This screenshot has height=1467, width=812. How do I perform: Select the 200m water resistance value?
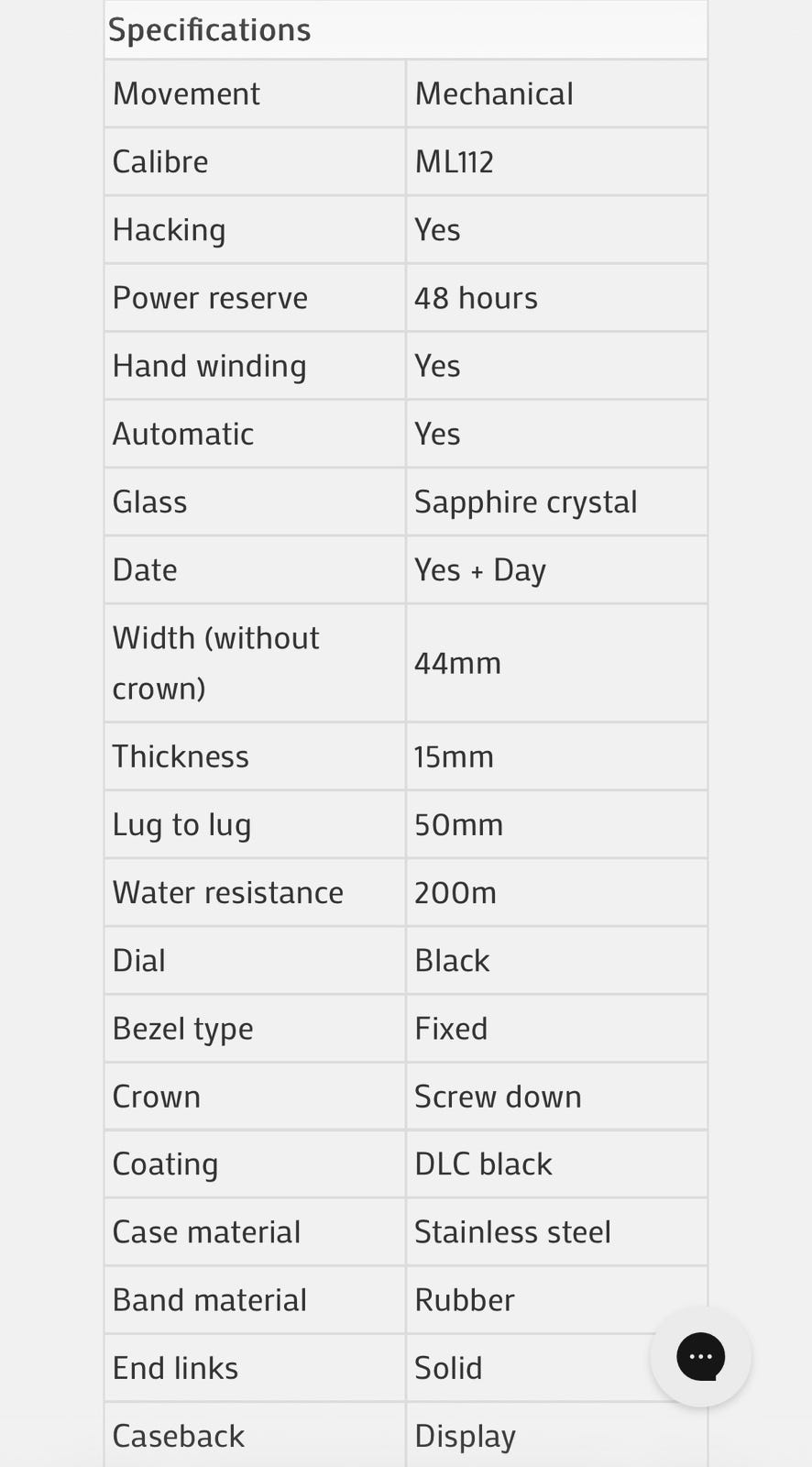(455, 893)
